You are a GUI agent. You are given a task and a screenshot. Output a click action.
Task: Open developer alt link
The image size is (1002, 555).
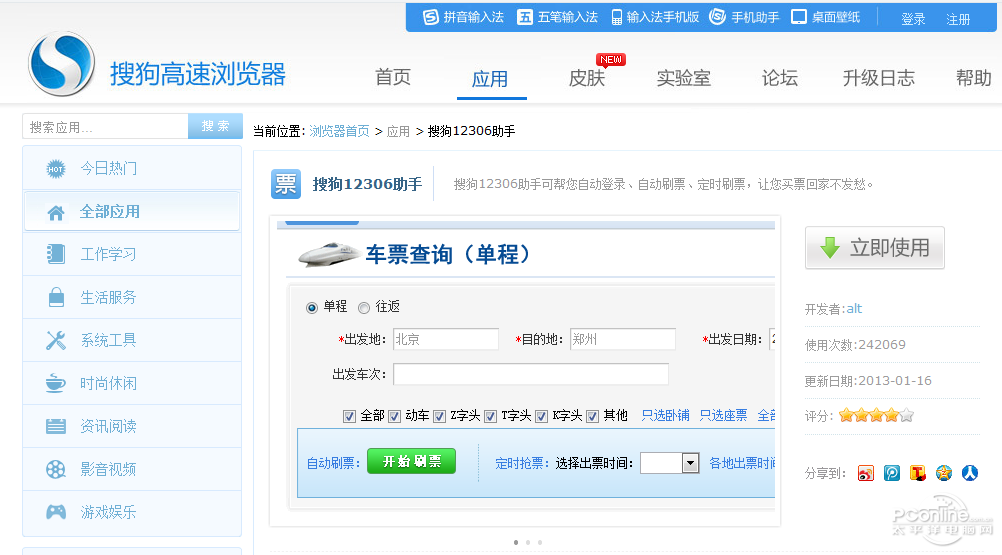854,308
